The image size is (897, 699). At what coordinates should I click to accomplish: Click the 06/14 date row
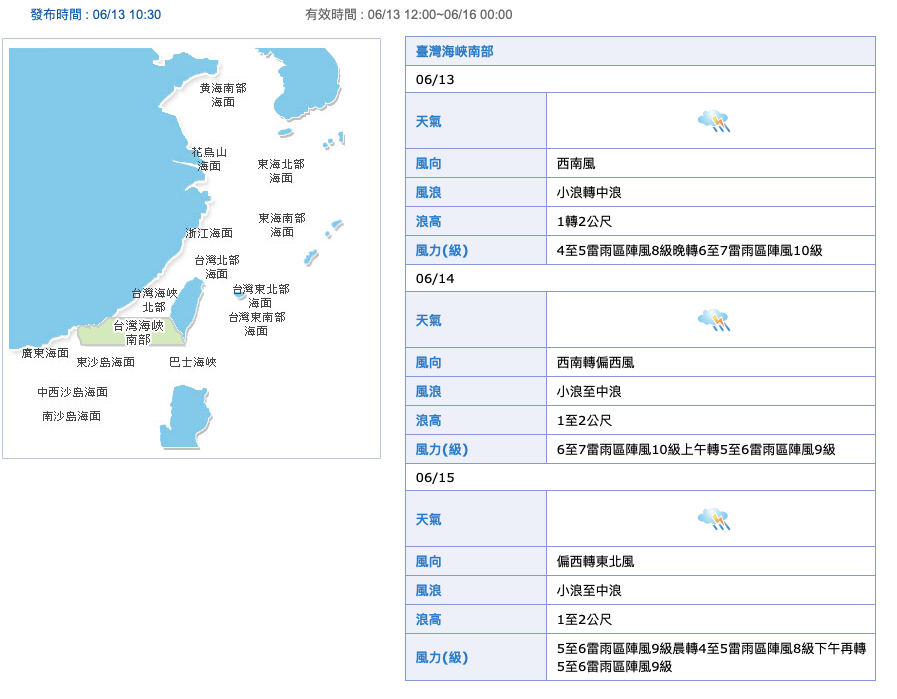click(640, 279)
